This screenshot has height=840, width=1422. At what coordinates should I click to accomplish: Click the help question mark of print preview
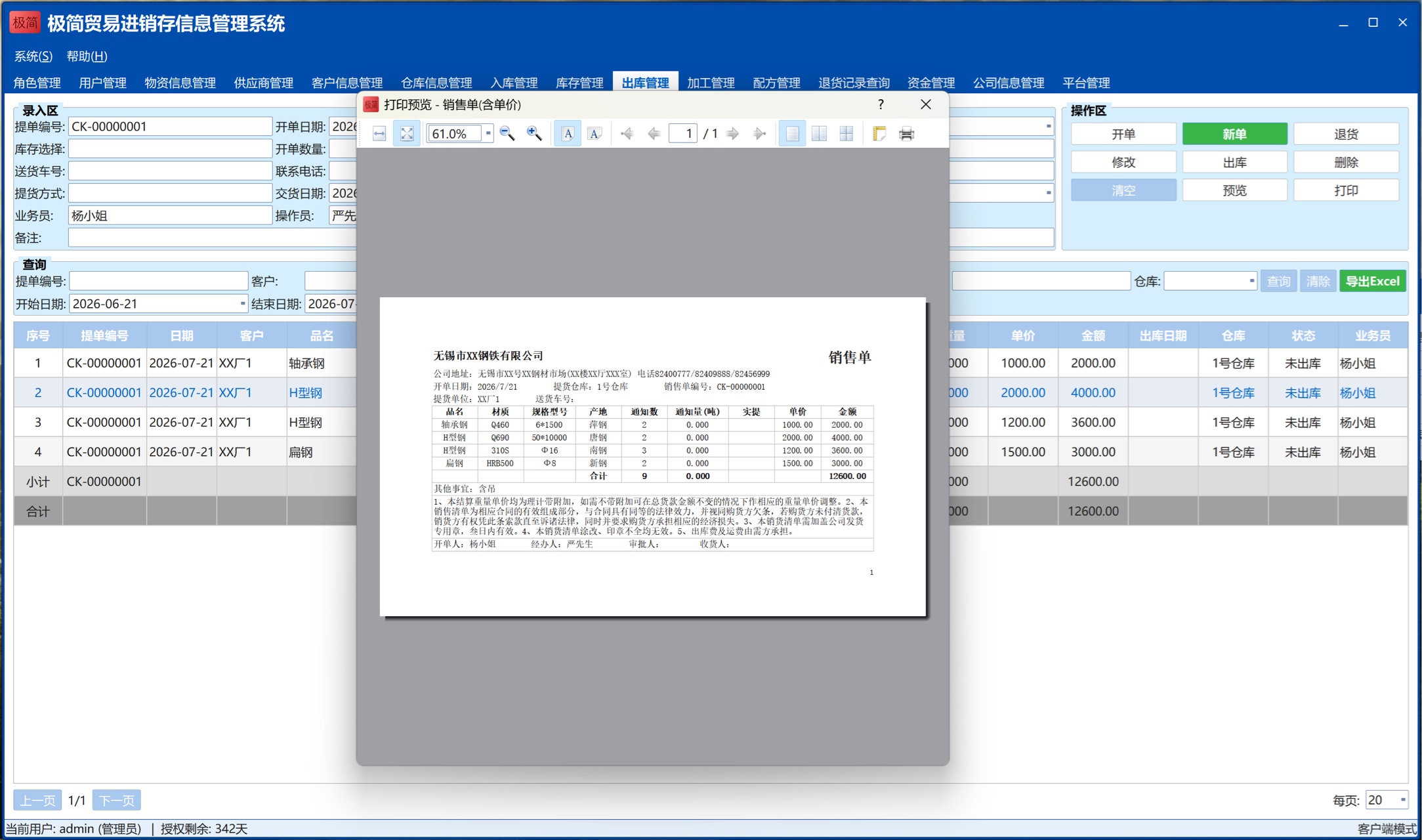click(x=881, y=104)
